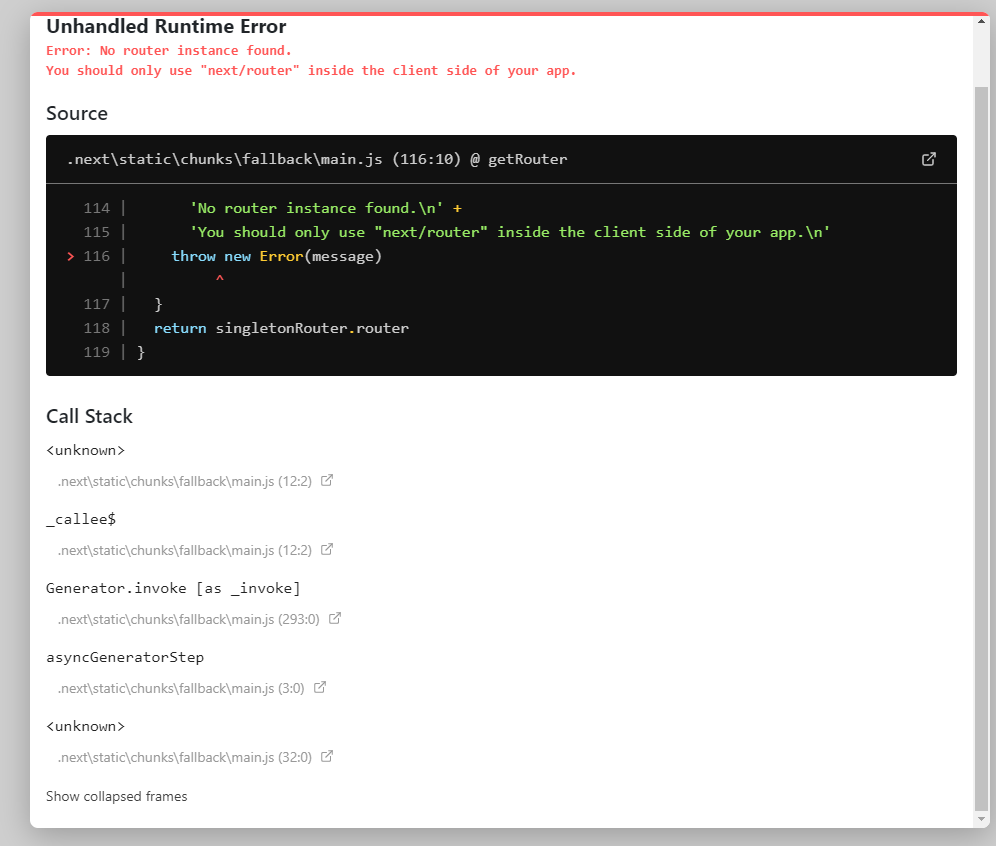Screen dimensions: 996x846
Task: Click the source path header with getRouter
Action: tap(317, 159)
